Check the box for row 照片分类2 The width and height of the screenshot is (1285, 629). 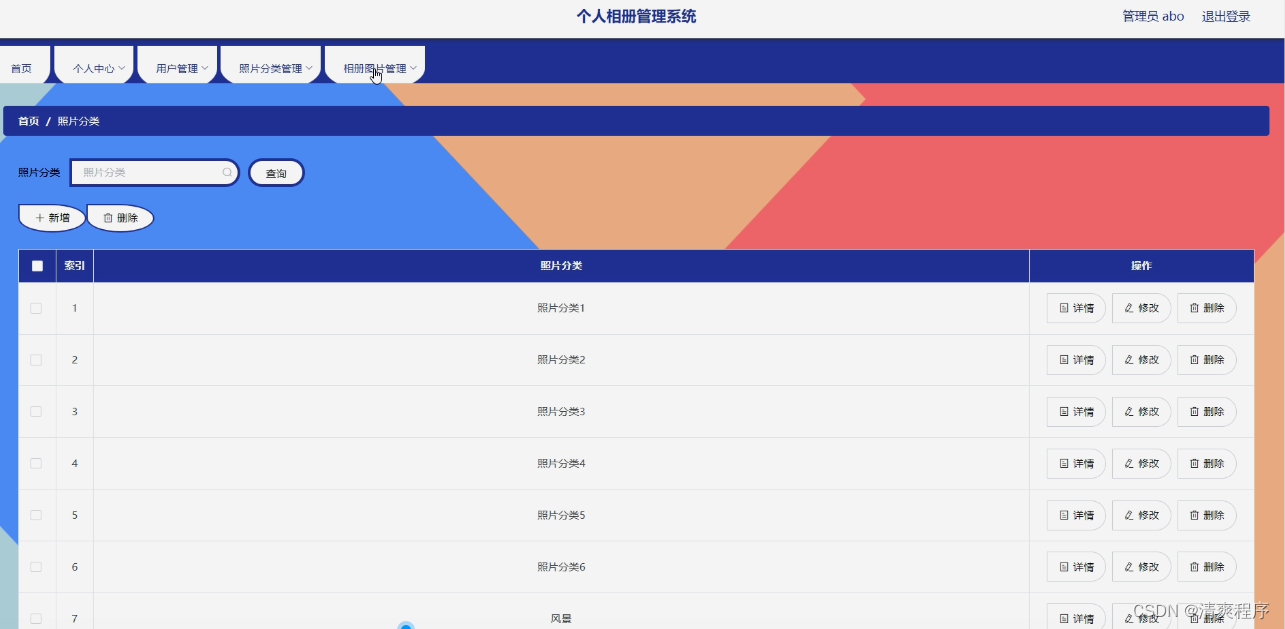36,360
